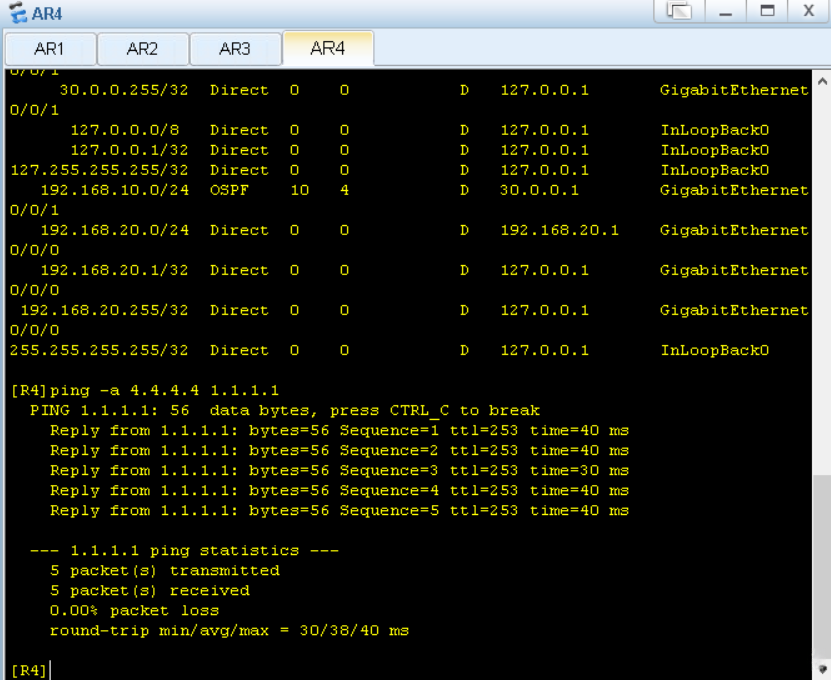Close the AR4 terminal window
Viewport: 831px width, 680px height.
pyautogui.click(x=809, y=11)
